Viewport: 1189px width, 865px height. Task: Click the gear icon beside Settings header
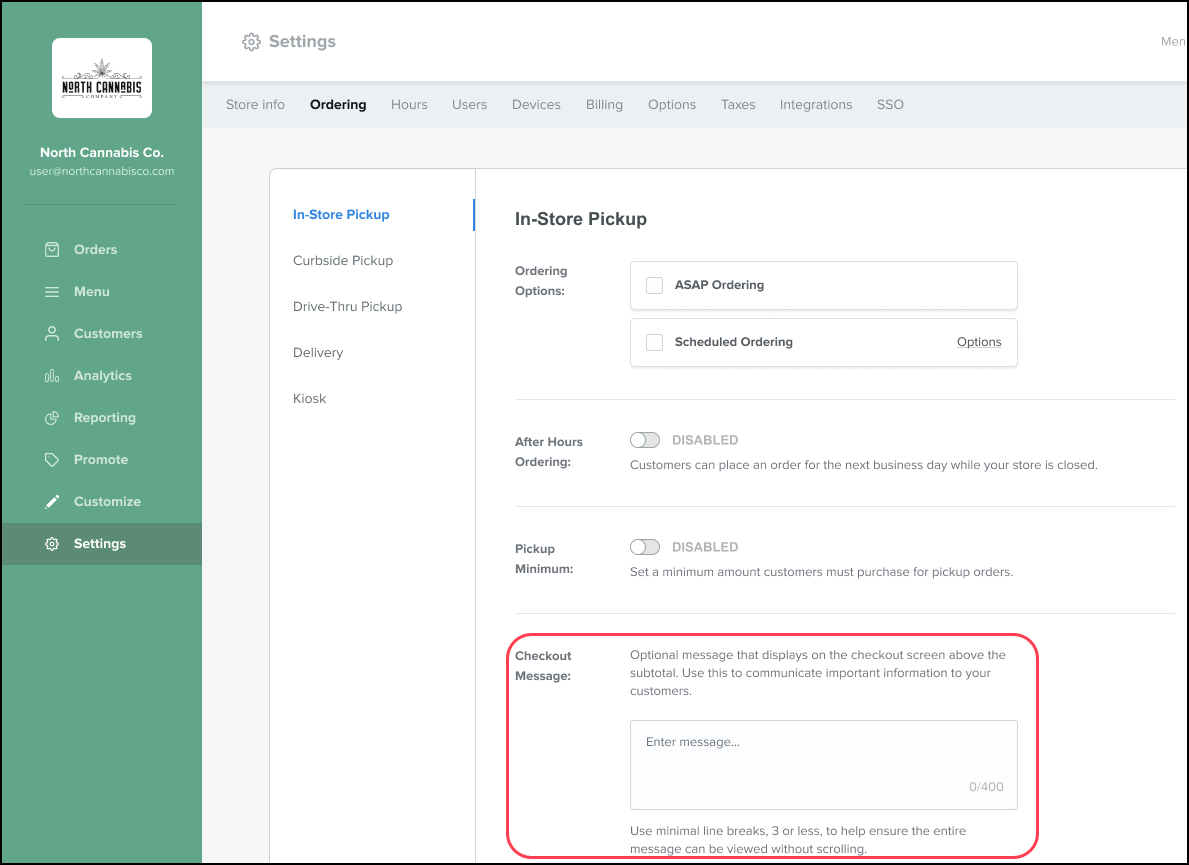251,42
